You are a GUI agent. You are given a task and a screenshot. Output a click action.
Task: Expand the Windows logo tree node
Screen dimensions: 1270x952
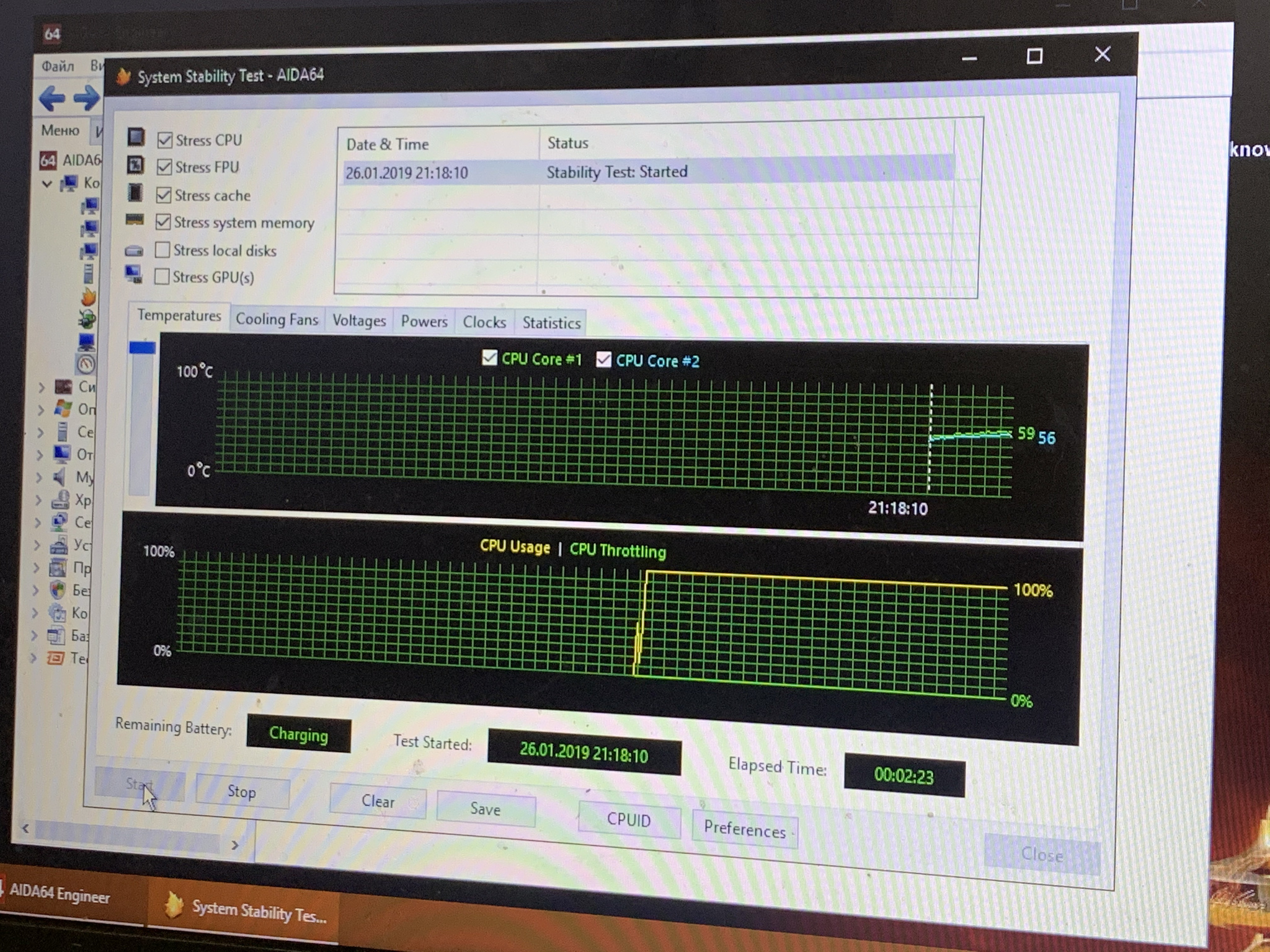(41, 410)
